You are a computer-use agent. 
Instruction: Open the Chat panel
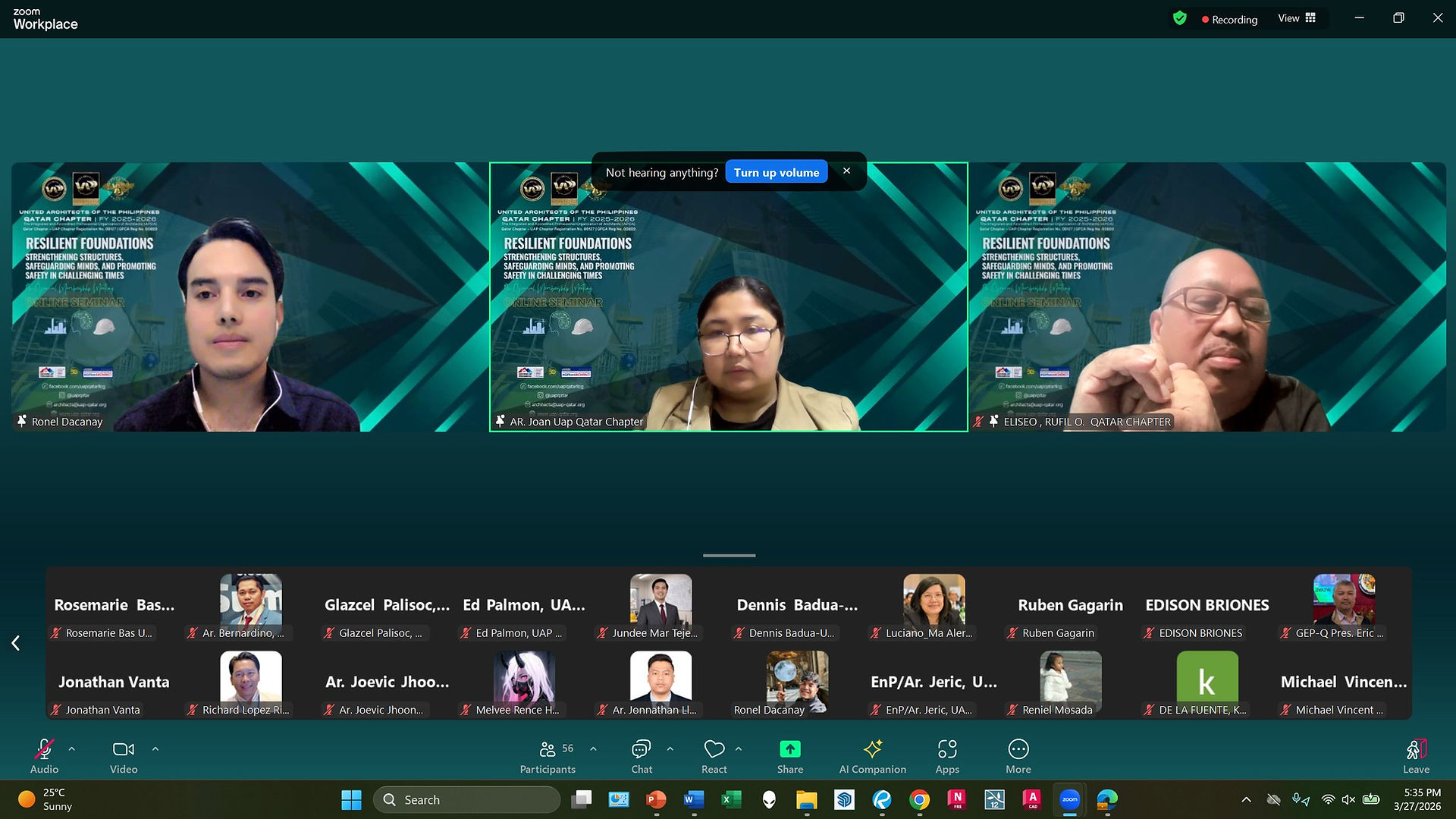641,749
